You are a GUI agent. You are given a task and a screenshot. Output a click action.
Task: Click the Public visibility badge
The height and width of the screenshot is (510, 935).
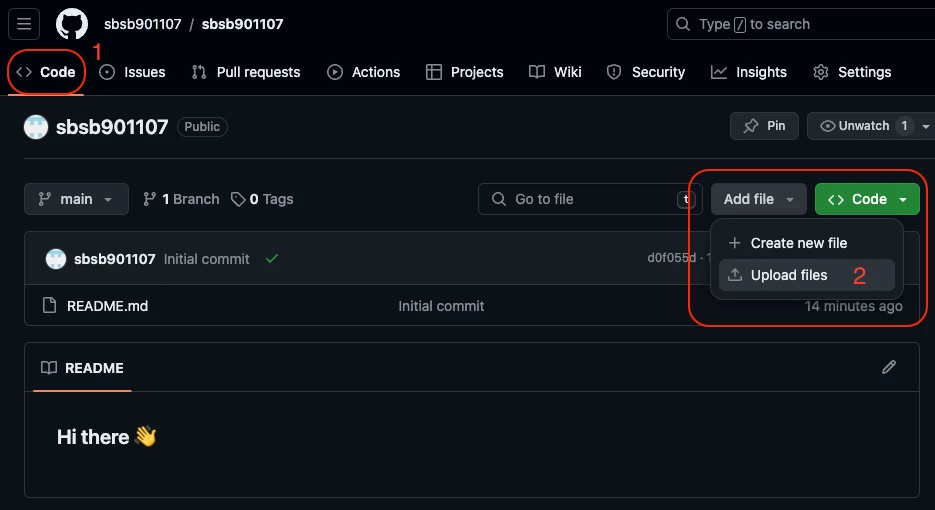click(x=202, y=127)
